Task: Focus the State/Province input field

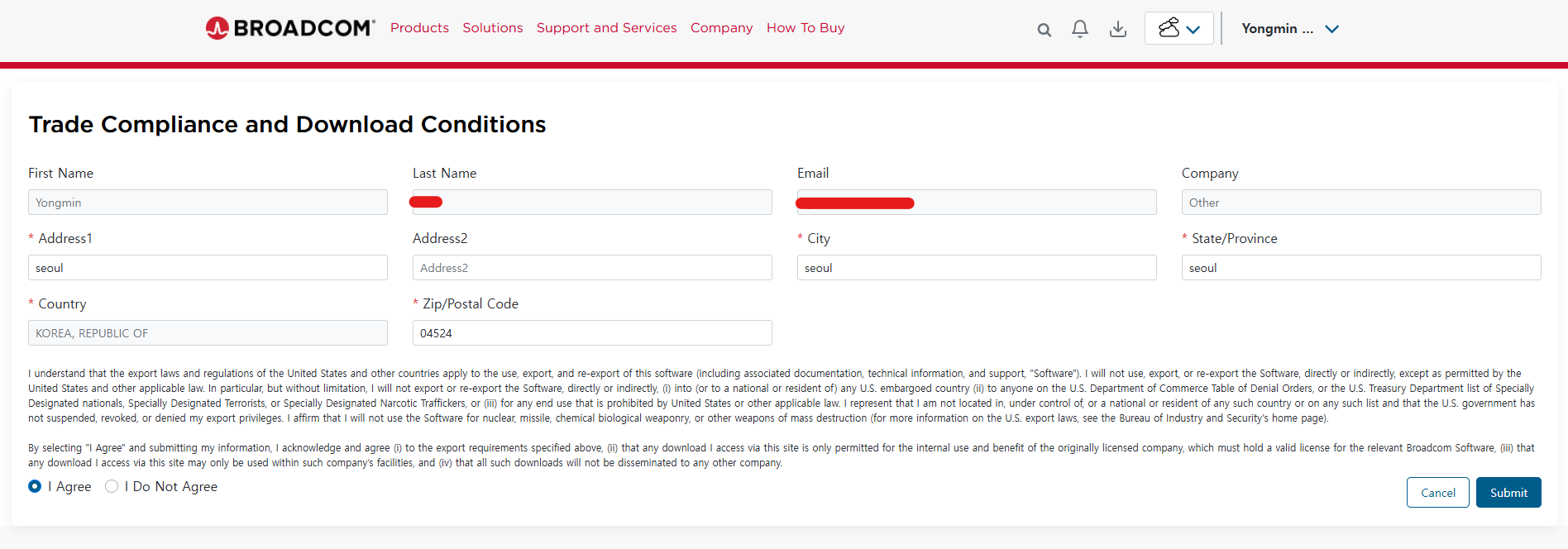Action: (1361, 268)
